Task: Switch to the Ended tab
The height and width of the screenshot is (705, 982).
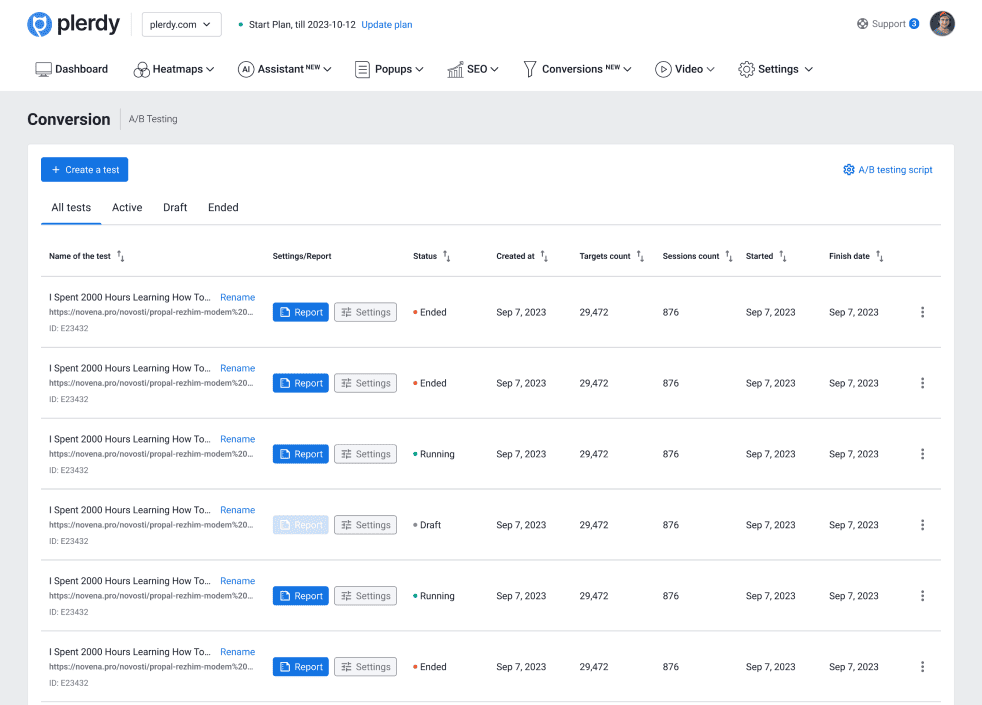Action: [x=223, y=208]
